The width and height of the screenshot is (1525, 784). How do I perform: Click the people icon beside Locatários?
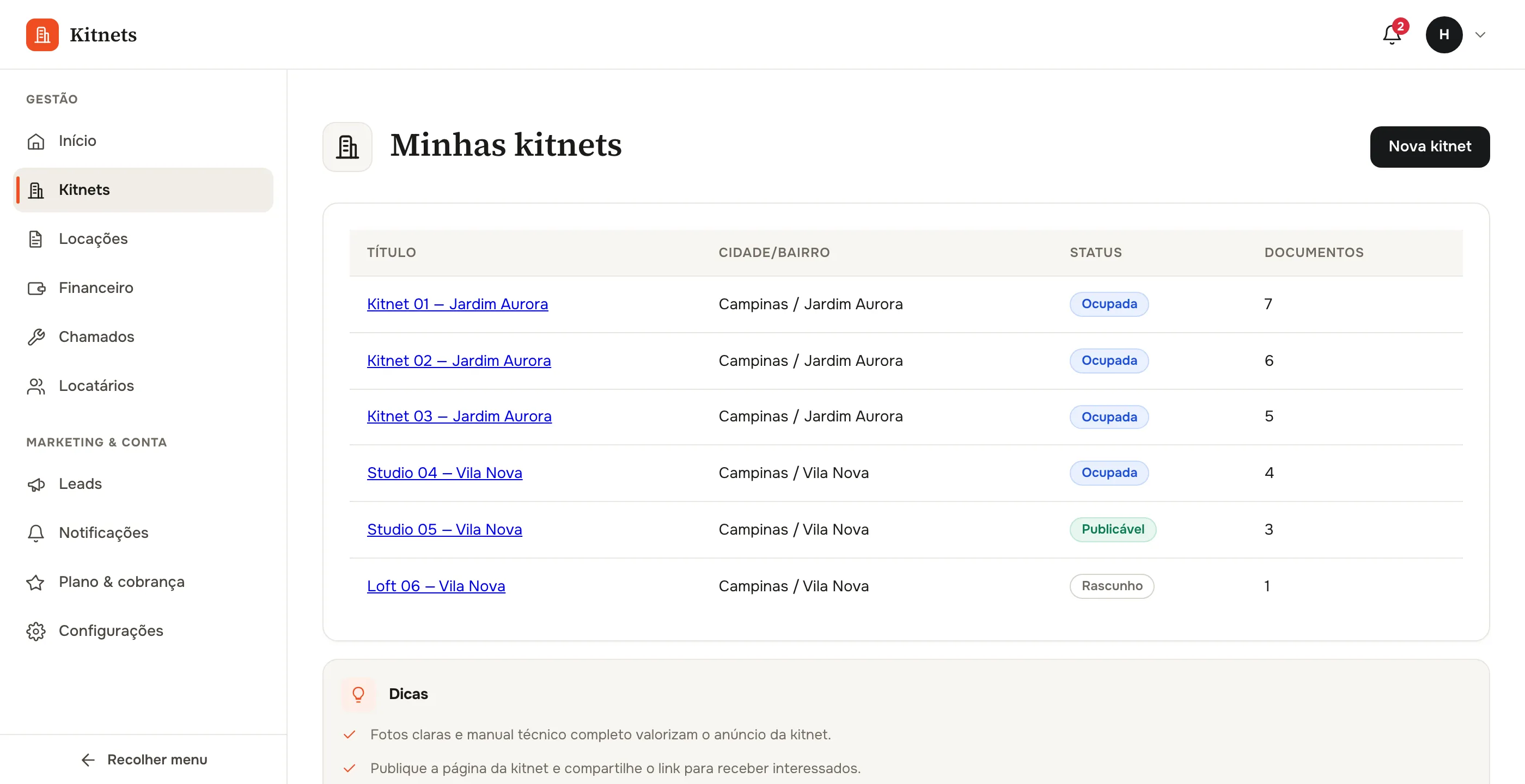pyautogui.click(x=36, y=387)
